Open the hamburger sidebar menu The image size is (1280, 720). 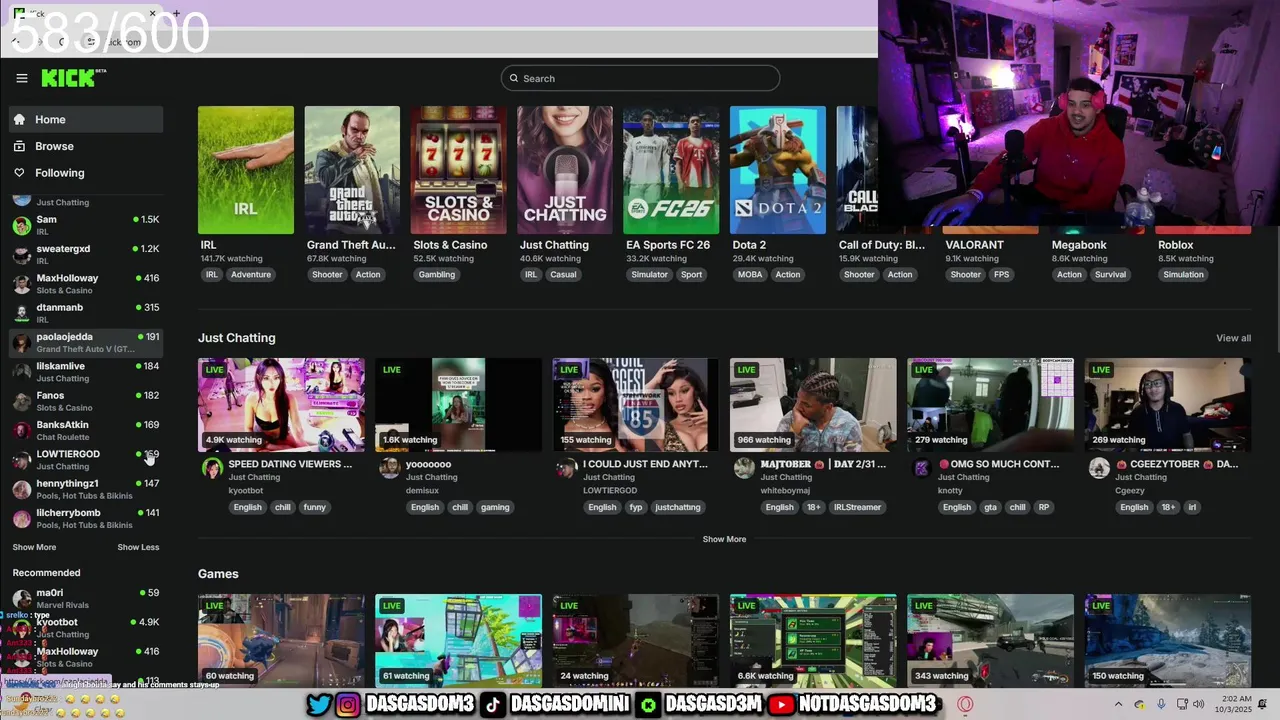tap(21, 78)
